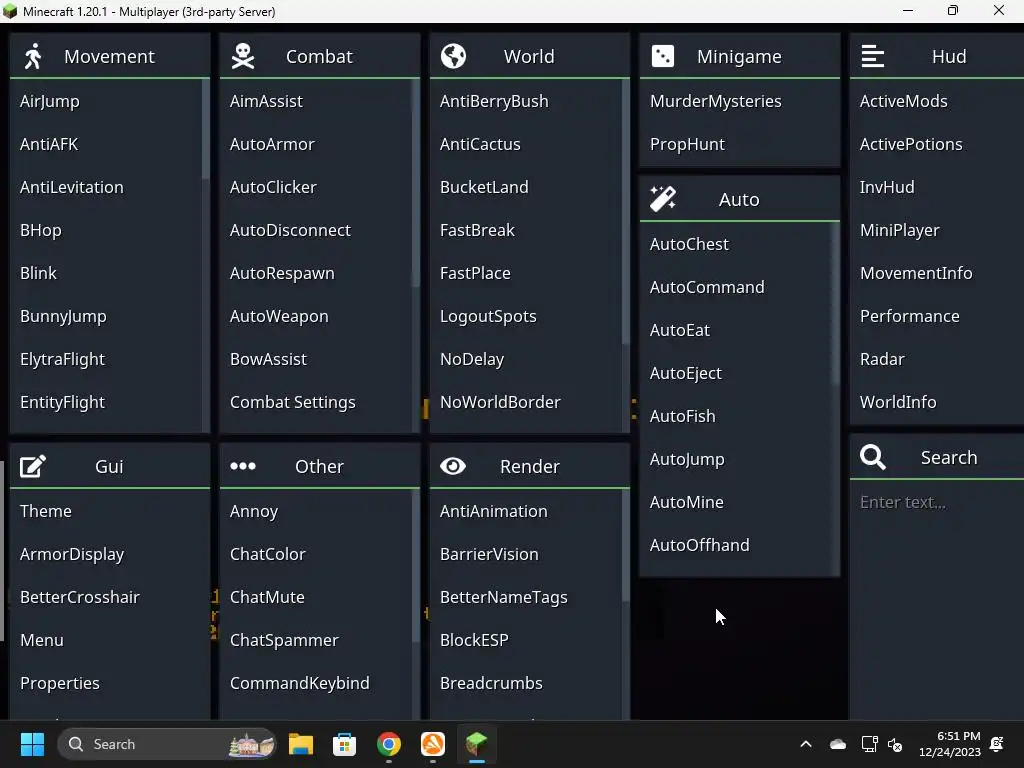1024x768 pixels.
Task: Open Combat Settings entry
Action: (316, 402)
